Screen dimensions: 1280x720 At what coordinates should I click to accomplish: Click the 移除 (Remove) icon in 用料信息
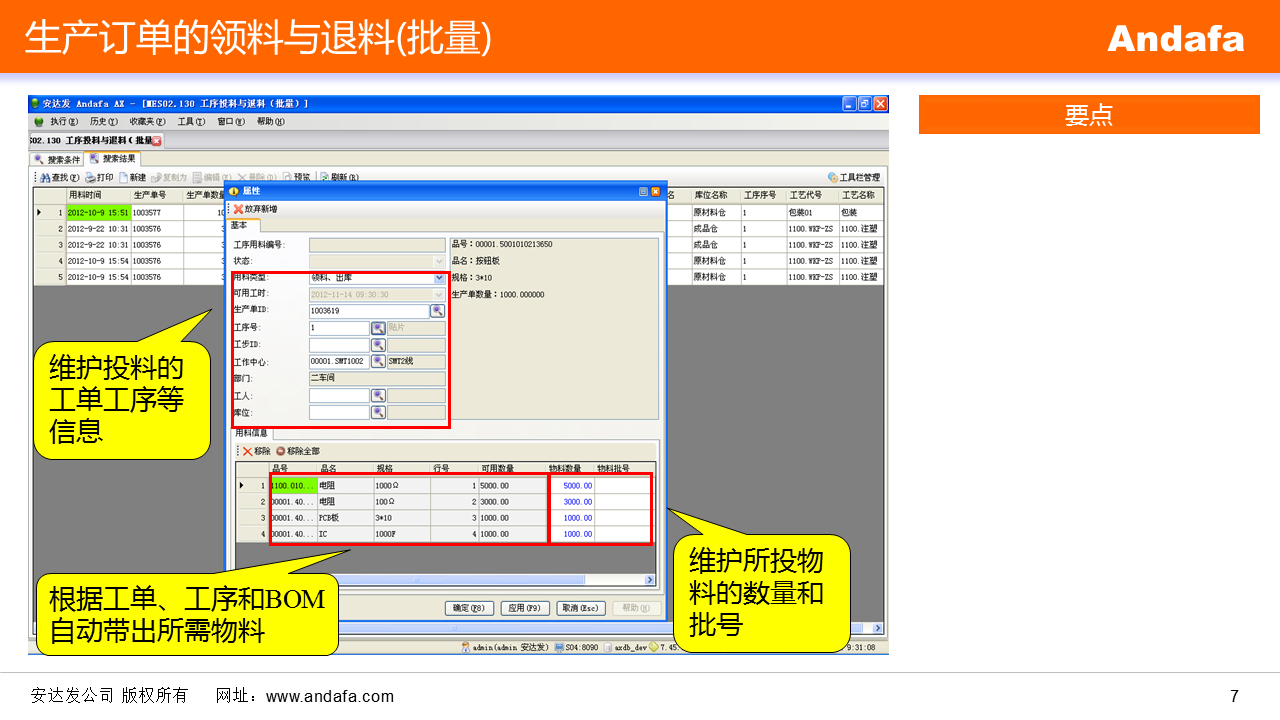click(x=248, y=451)
